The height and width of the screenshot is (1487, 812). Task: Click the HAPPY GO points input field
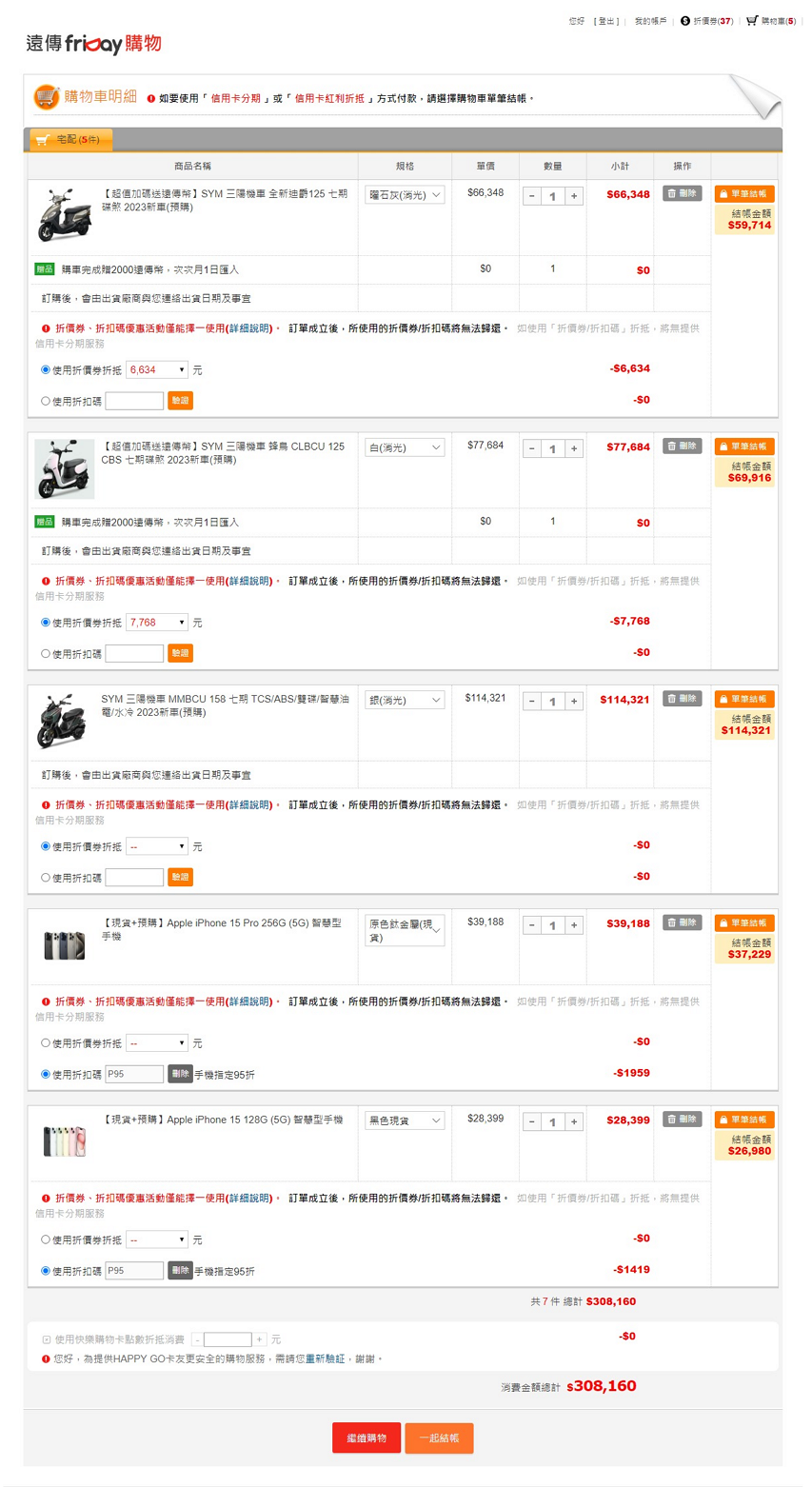click(228, 1339)
